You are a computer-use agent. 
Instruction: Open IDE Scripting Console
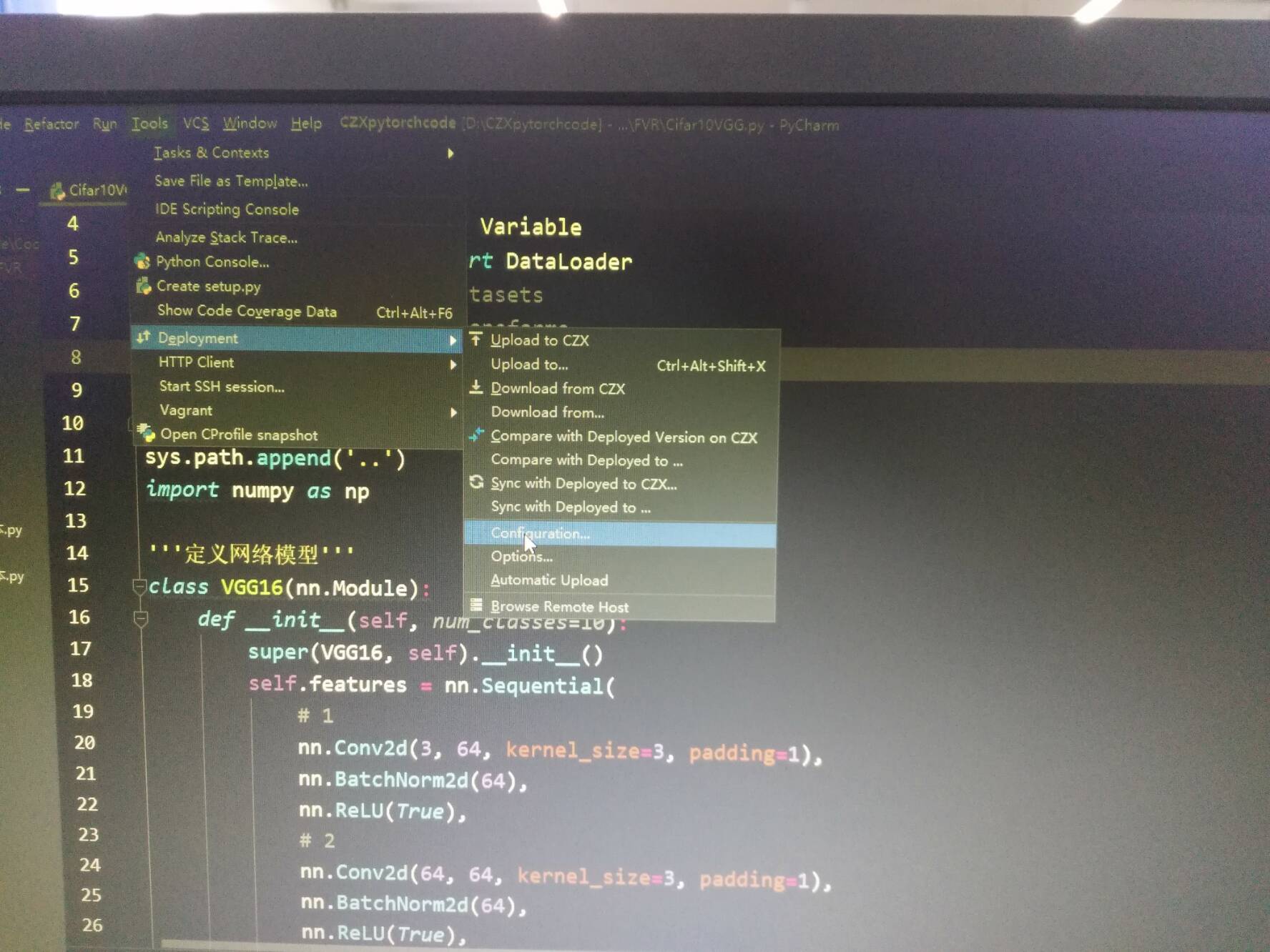[227, 209]
